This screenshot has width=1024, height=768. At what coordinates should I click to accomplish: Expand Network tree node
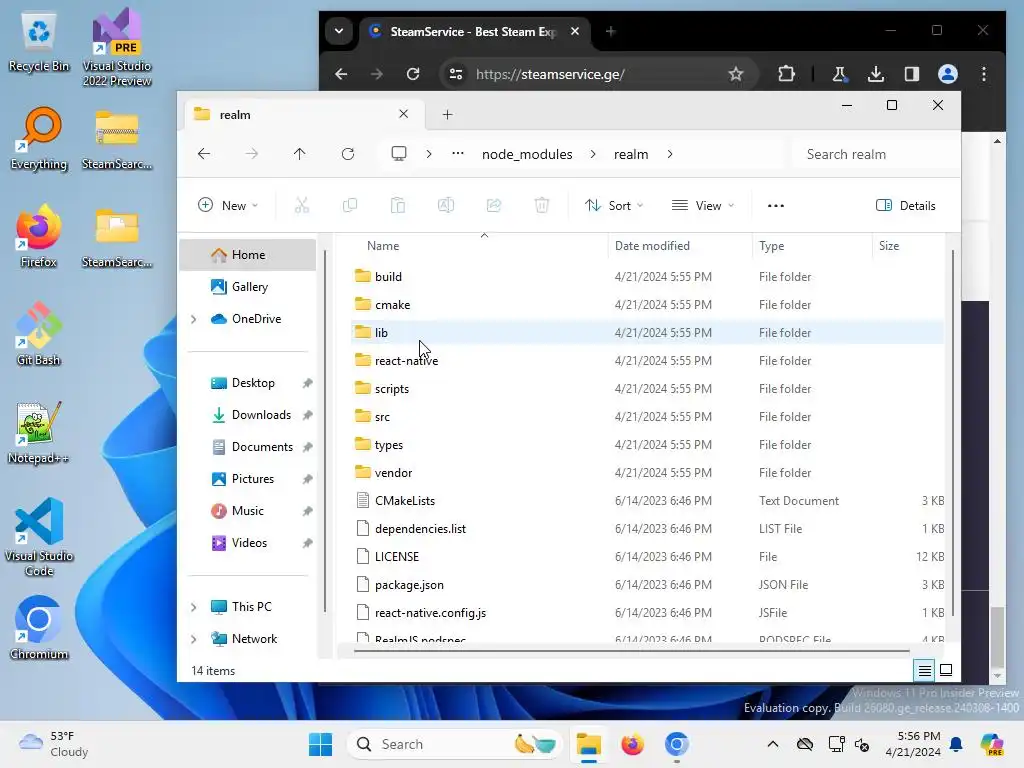[193, 639]
